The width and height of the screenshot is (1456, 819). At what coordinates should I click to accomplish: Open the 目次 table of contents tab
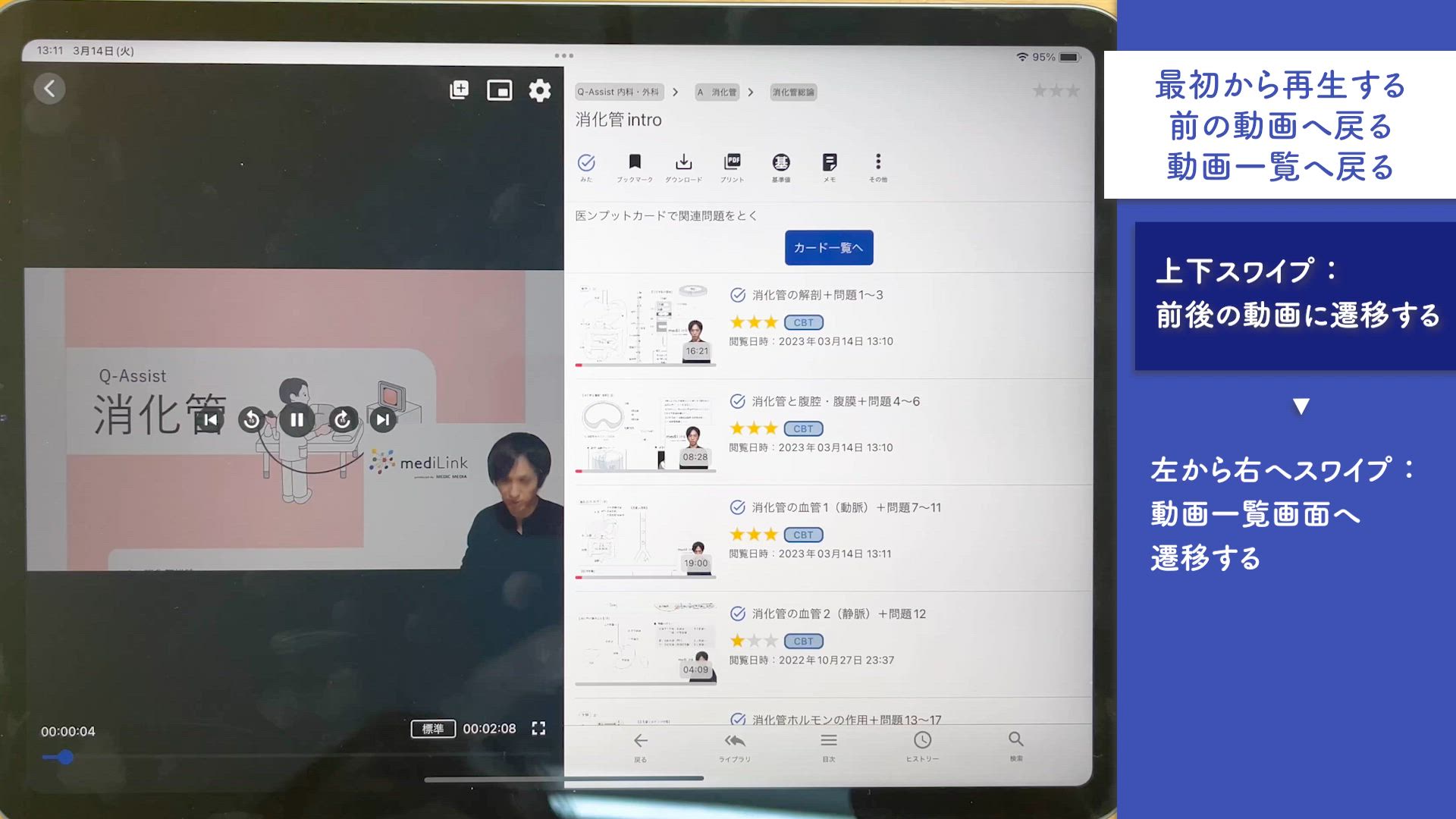828,745
